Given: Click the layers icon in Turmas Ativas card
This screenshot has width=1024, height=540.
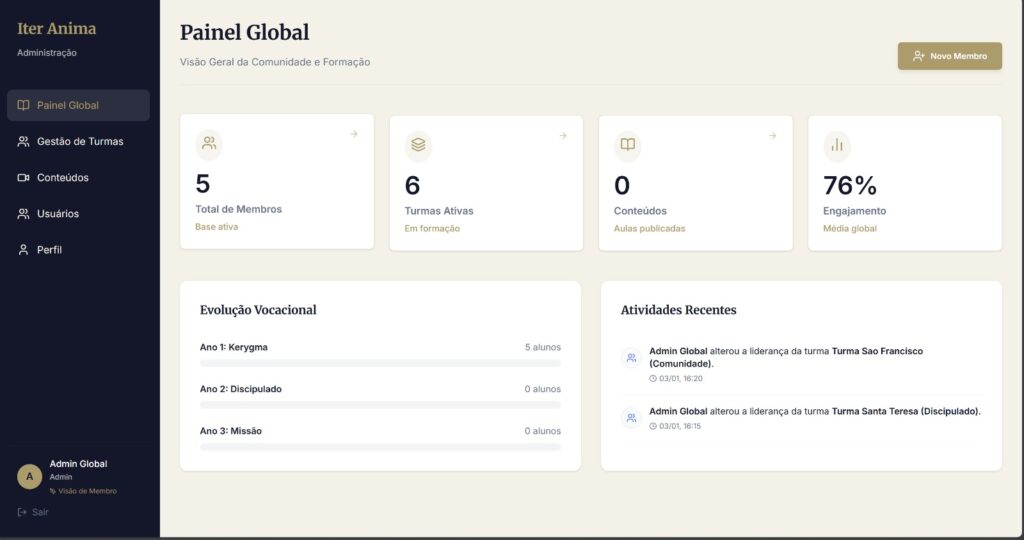Looking at the screenshot, I should (418, 144).
